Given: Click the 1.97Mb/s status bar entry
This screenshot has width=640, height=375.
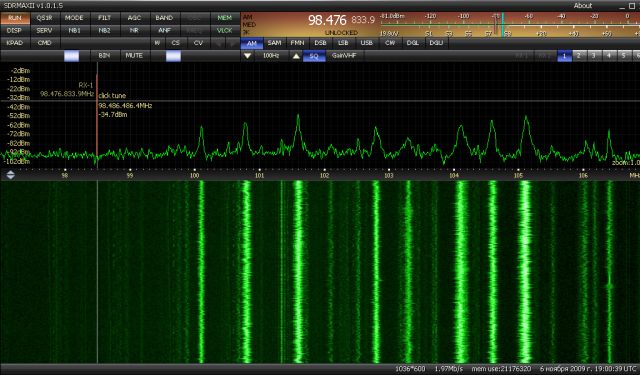Looking at the screenshot, I should (449, 369).
